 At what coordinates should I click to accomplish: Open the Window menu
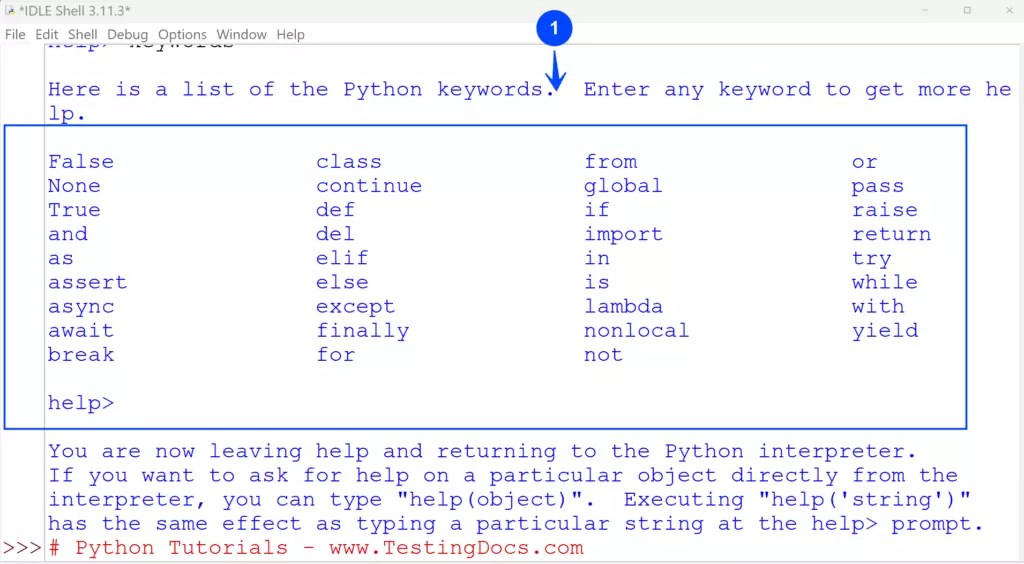point(242,35)
